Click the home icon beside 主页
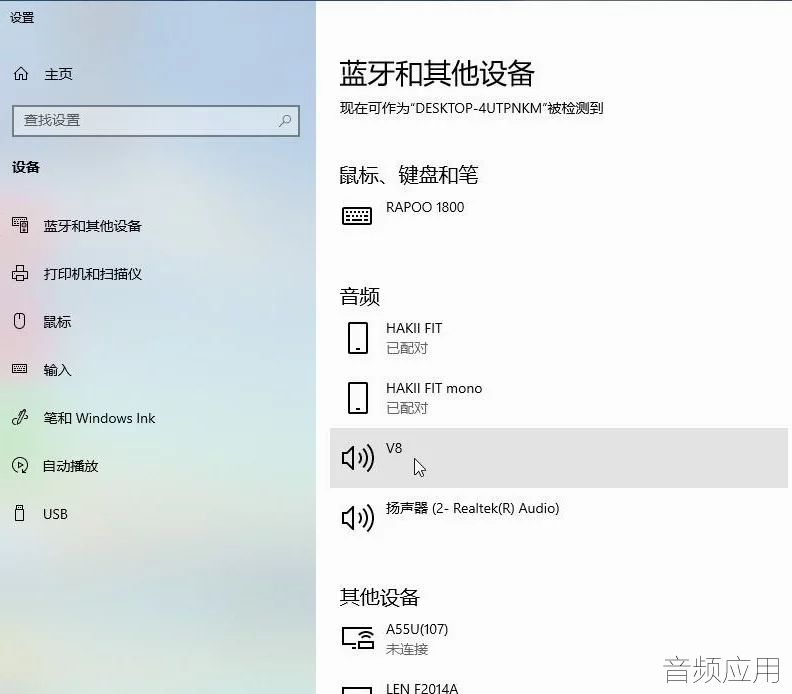The height and width of the screenshot is (694, 792). click(21, 74)
